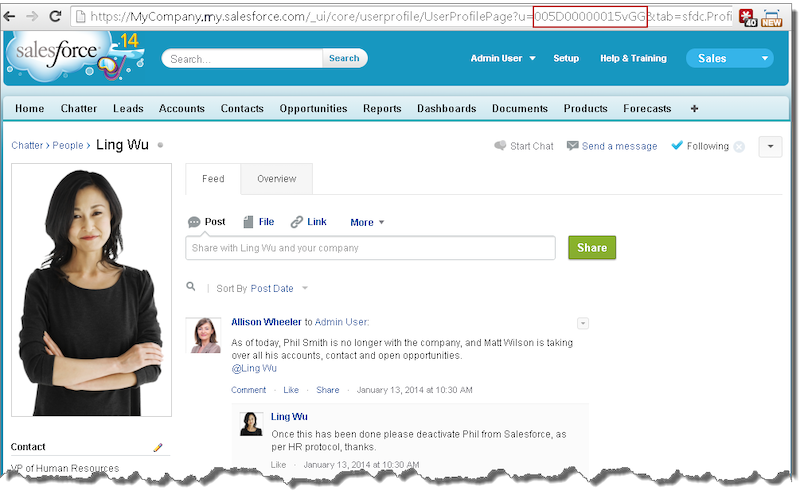Switch to the Overview tab
This screenshot has height=502, width=800.
click(x=277, y=179)
